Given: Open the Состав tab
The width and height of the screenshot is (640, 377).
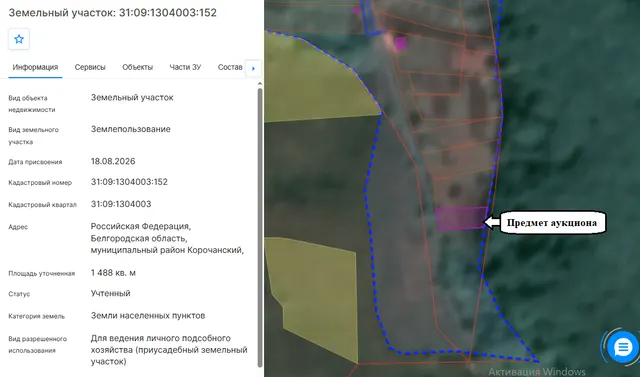Looking at the screenshot, I should point(230,67).
